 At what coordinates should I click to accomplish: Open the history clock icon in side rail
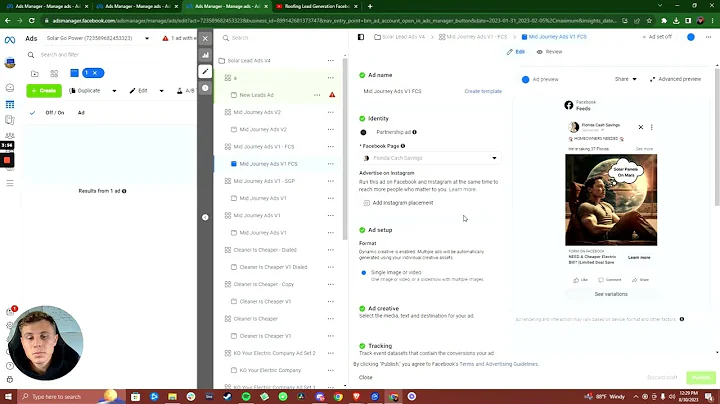pos(205,88)
